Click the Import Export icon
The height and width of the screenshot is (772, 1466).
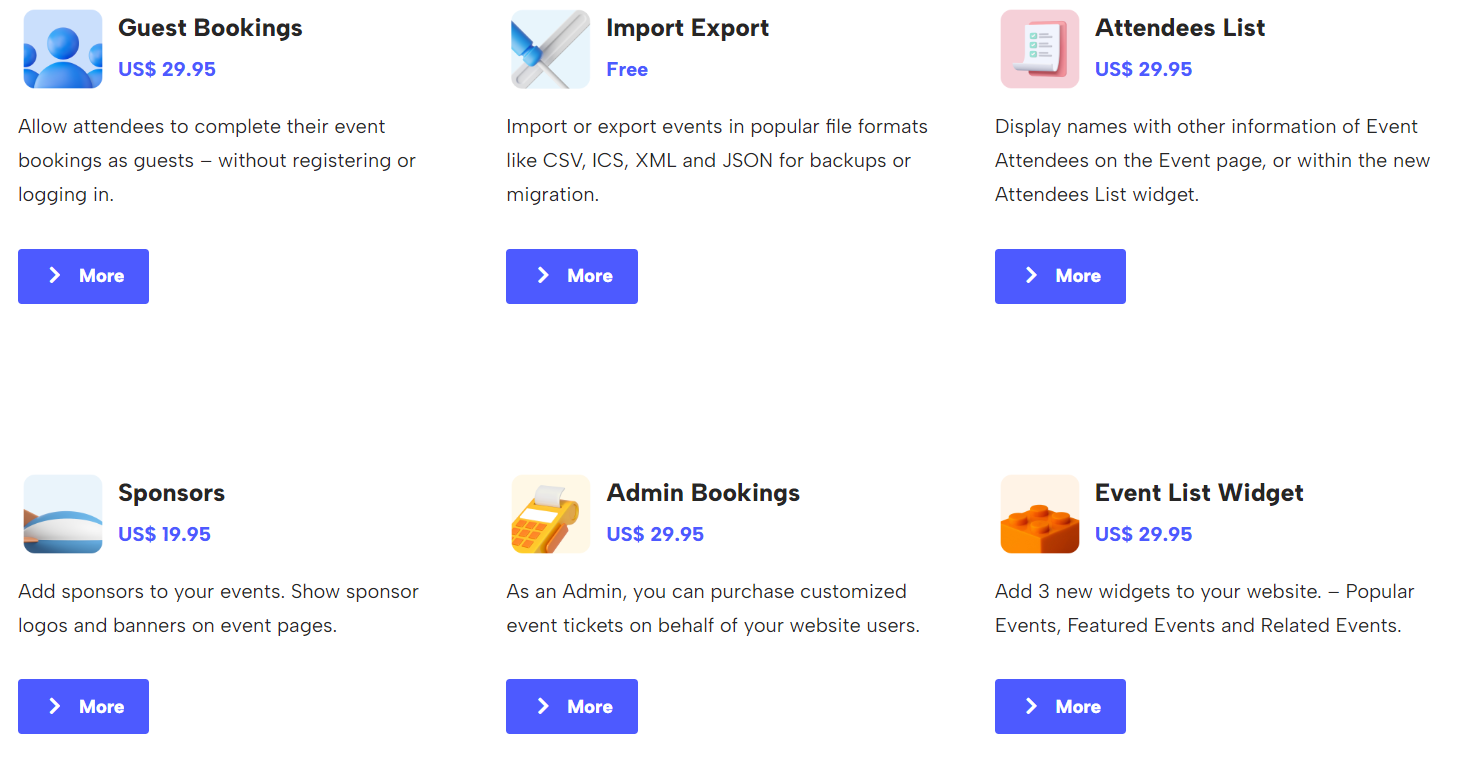click(550, 49)
